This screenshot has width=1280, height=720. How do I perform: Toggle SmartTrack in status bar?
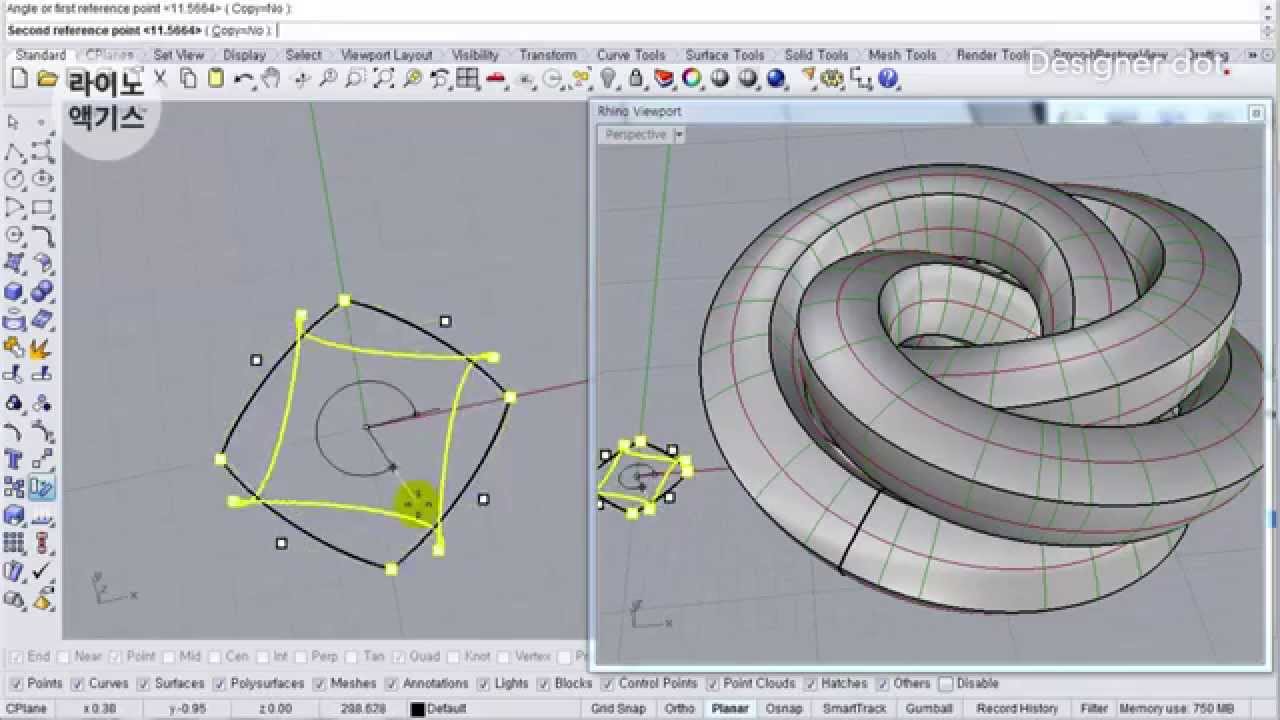coord(854,709)
